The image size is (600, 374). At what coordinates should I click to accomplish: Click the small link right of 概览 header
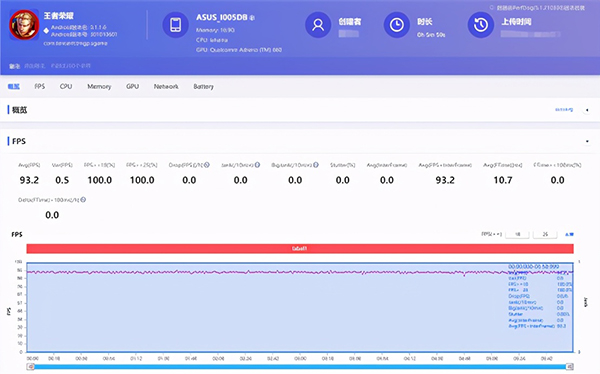click(x=564, y=110)
